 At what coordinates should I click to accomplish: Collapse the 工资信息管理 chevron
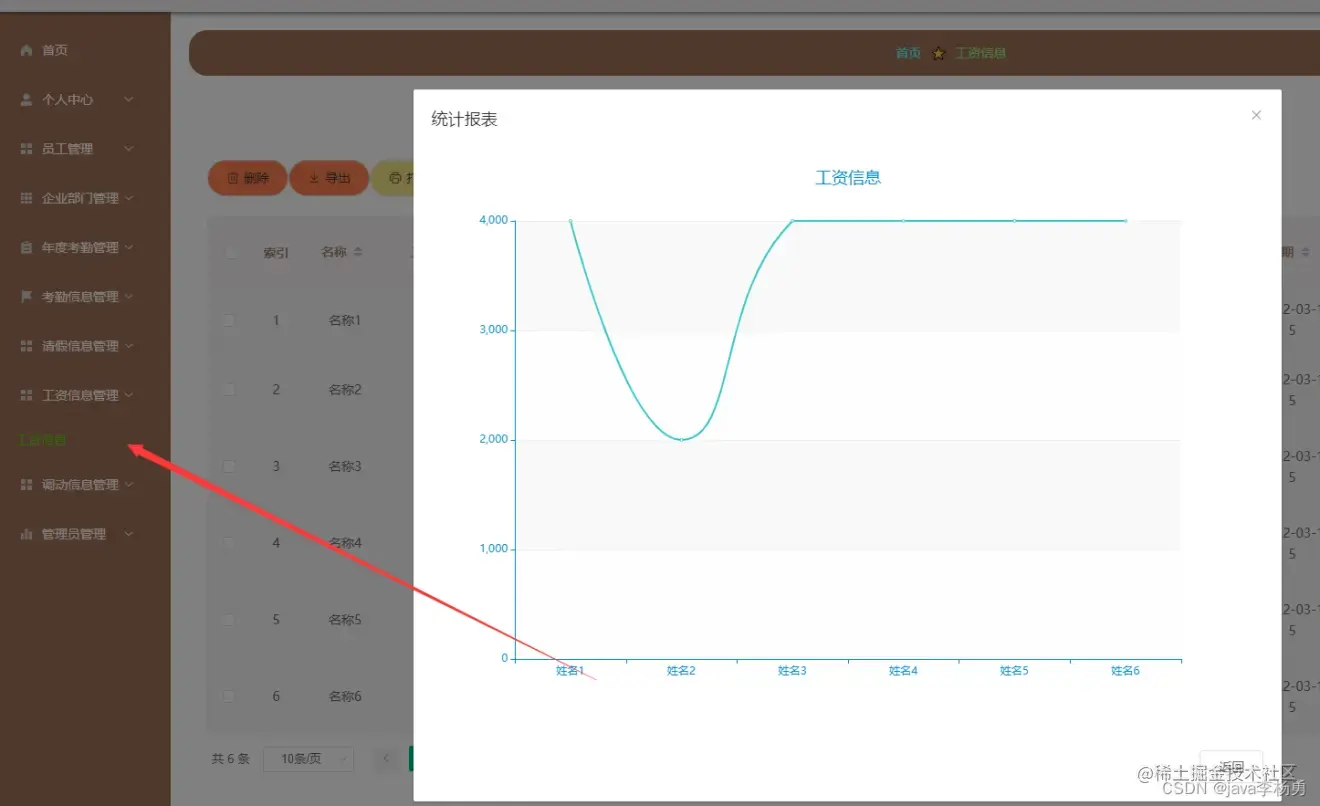click(x=128, y=395)
